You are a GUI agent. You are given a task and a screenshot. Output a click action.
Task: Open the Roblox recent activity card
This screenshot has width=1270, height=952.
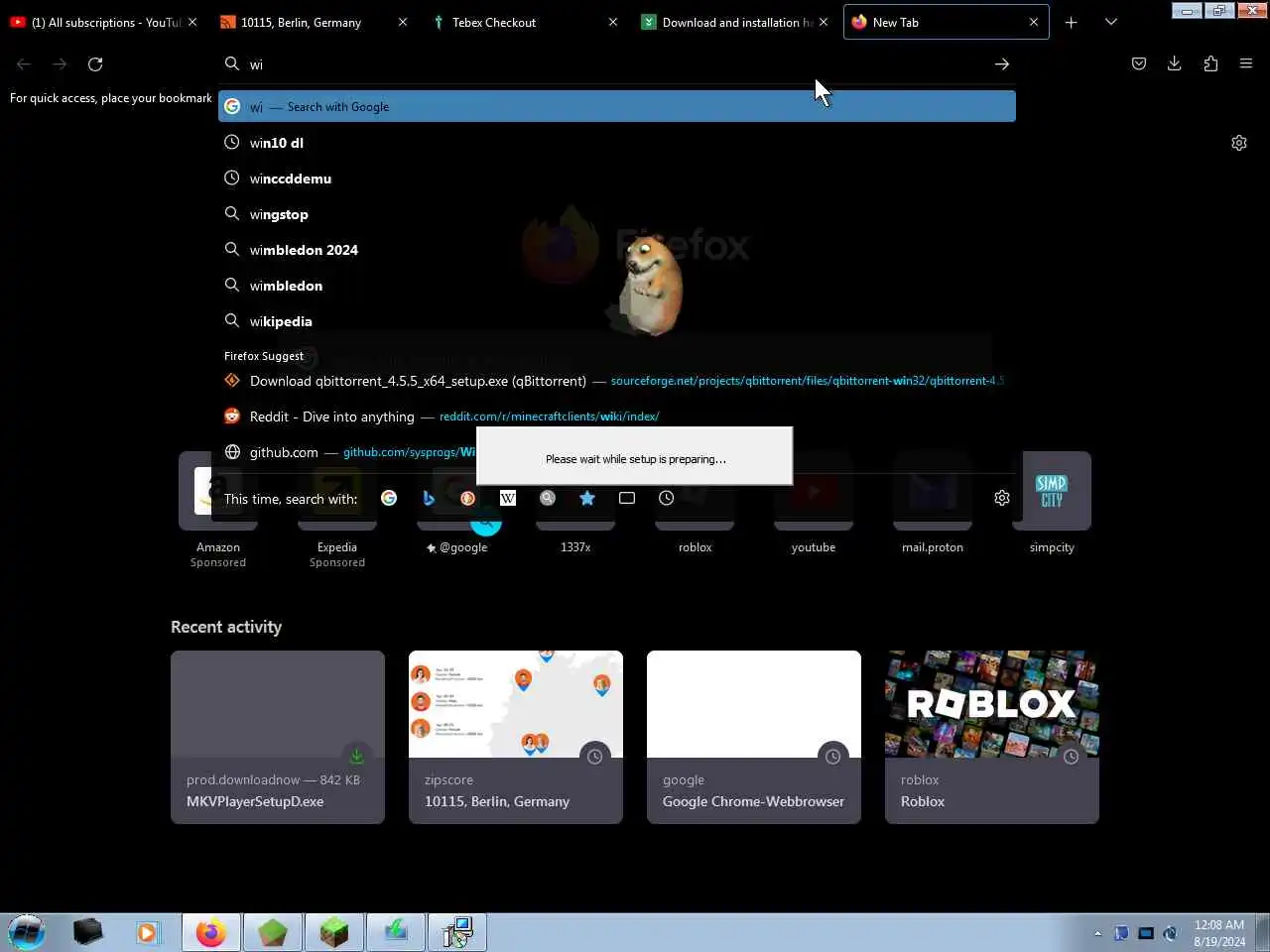992,737
